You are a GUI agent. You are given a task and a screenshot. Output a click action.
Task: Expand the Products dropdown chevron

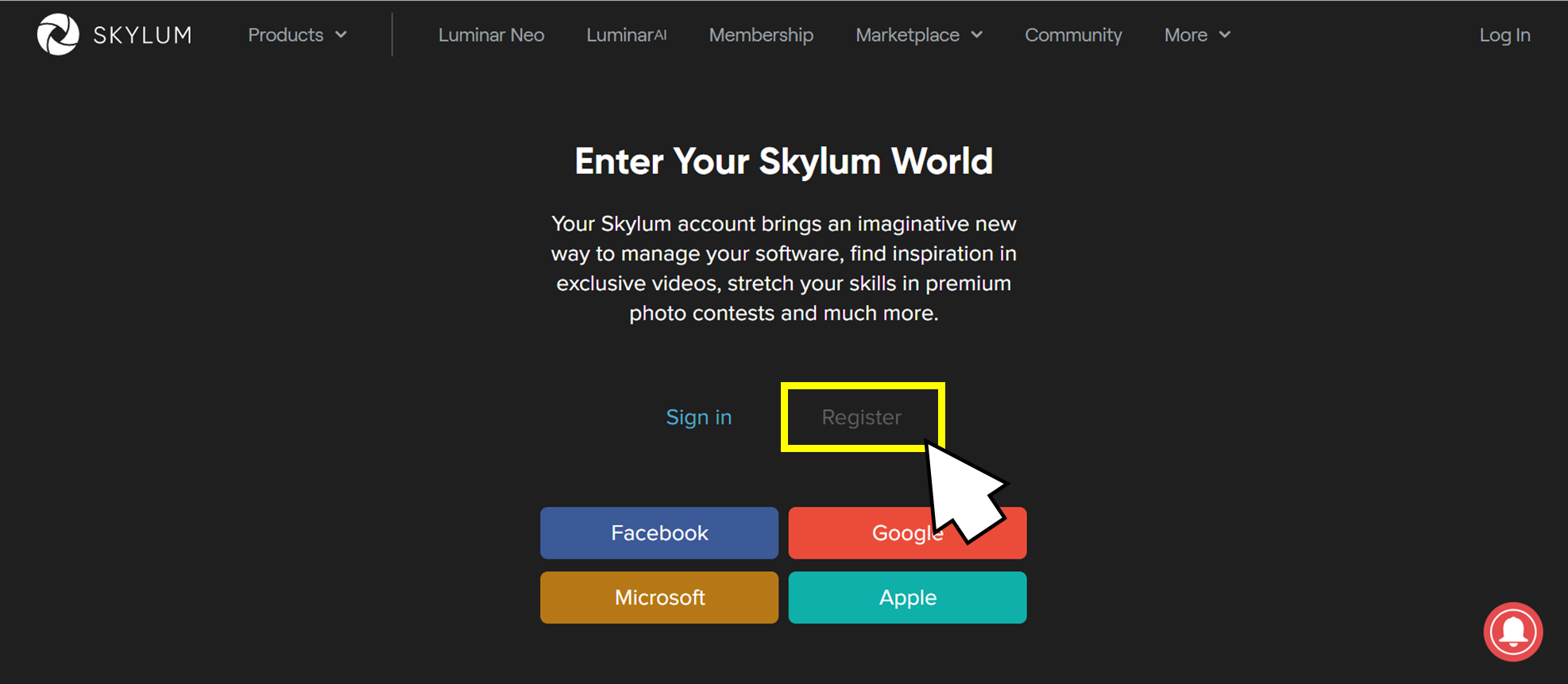click(342, 35)
